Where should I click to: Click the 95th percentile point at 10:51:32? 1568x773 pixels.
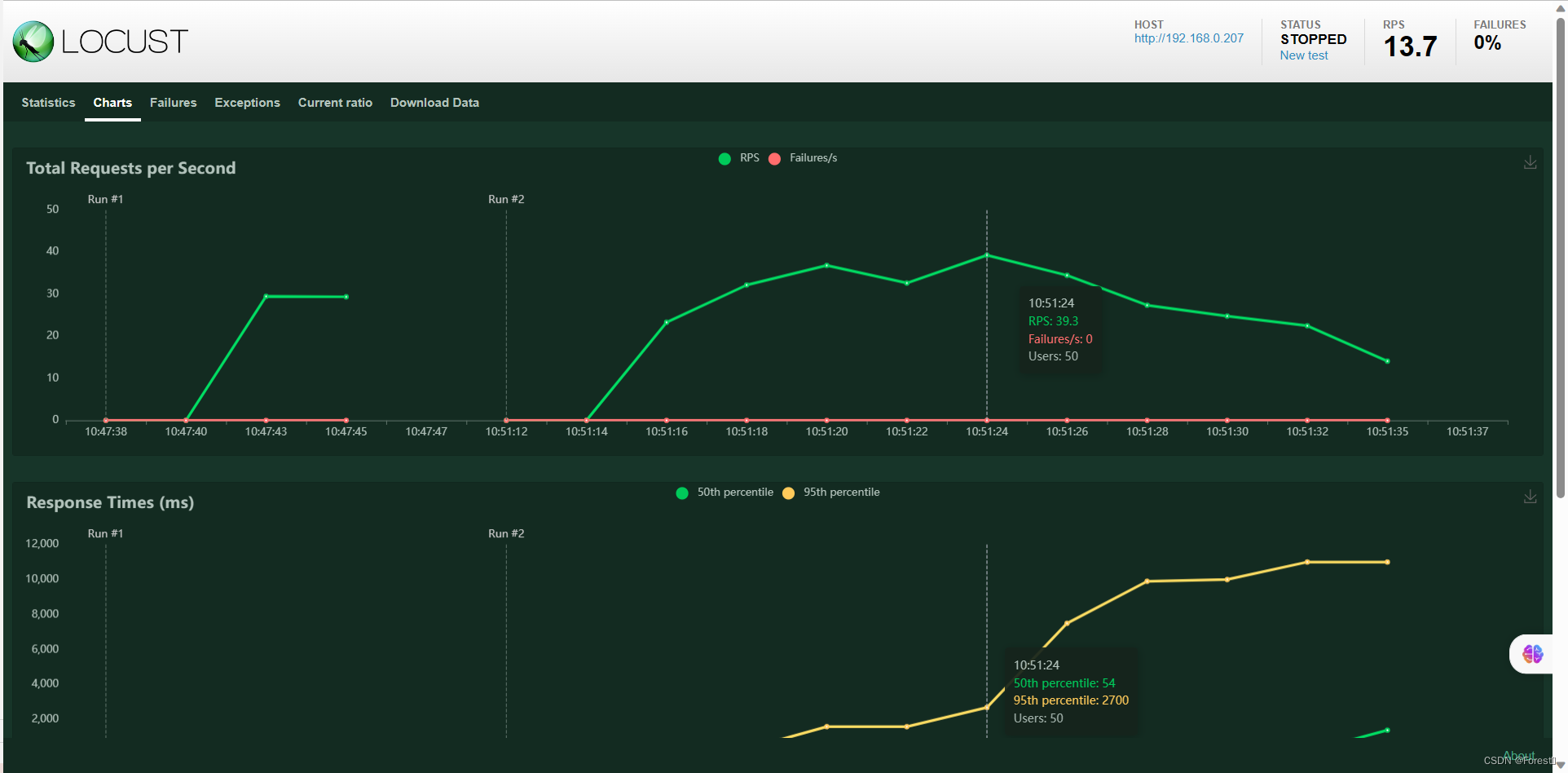pyautogui.click(x=1307, y=562)
